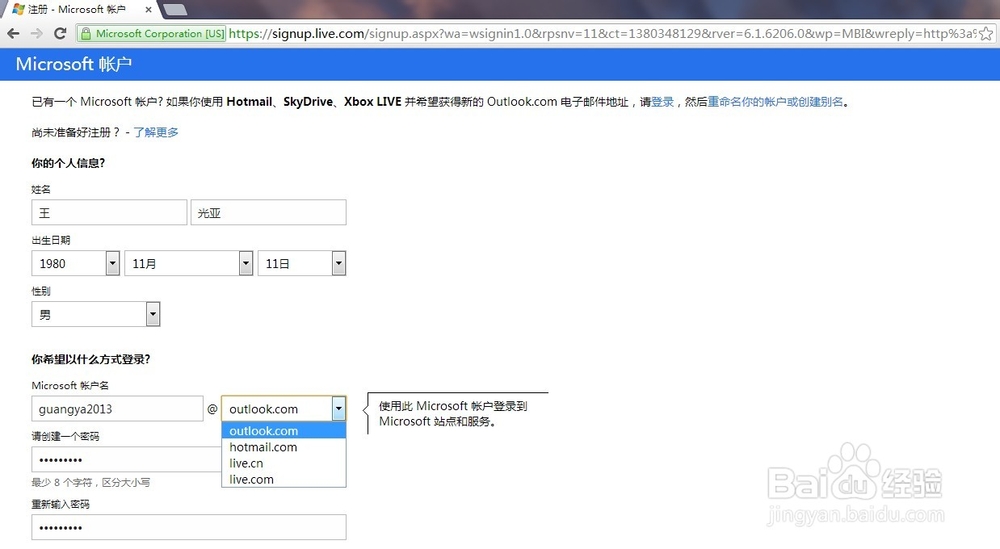The image size is (1000, 549).
Task: Click the address bar URL
Action: coord(602,34)
